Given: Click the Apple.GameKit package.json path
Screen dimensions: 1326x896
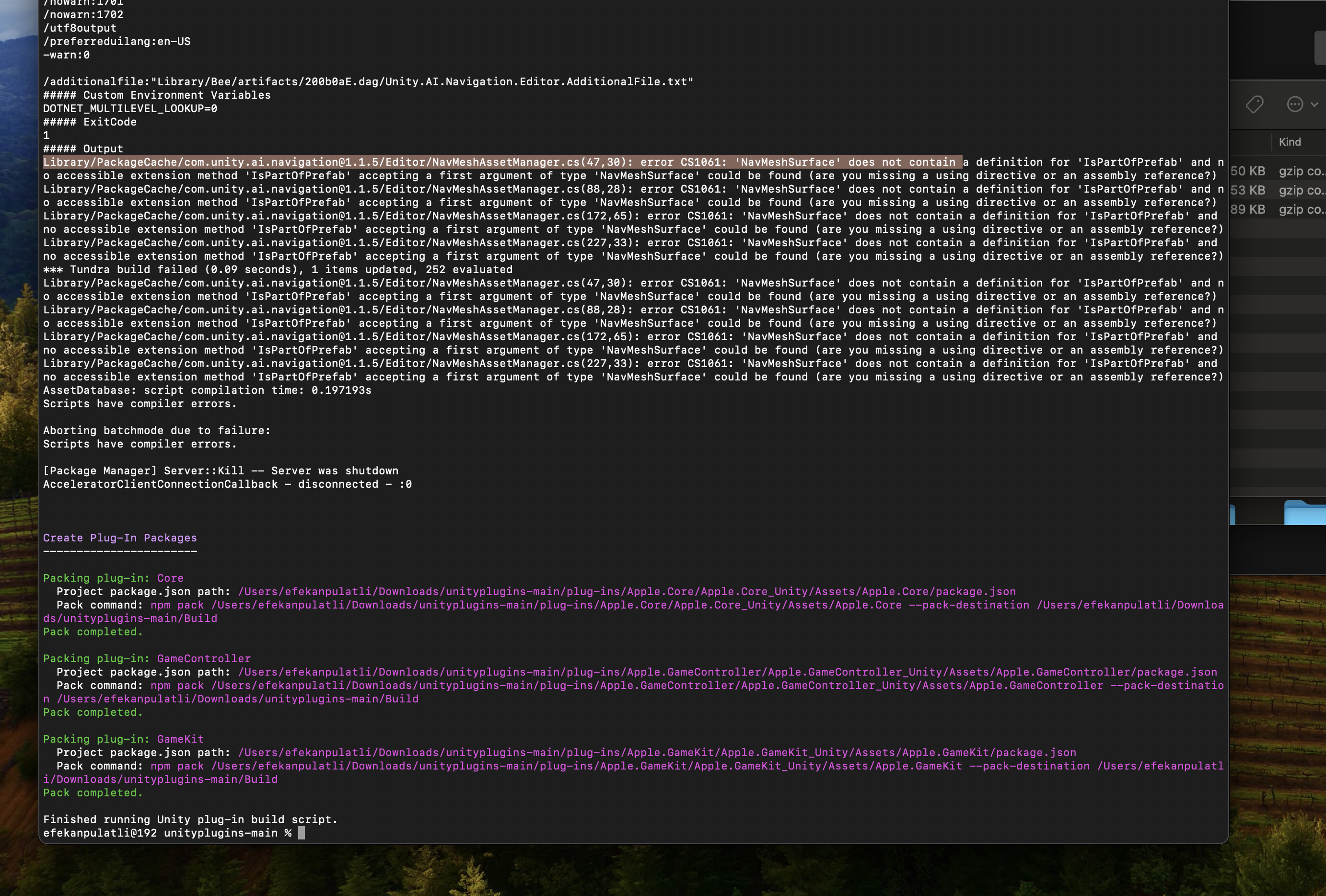Looking at the screenshot, I should (657, 752).
